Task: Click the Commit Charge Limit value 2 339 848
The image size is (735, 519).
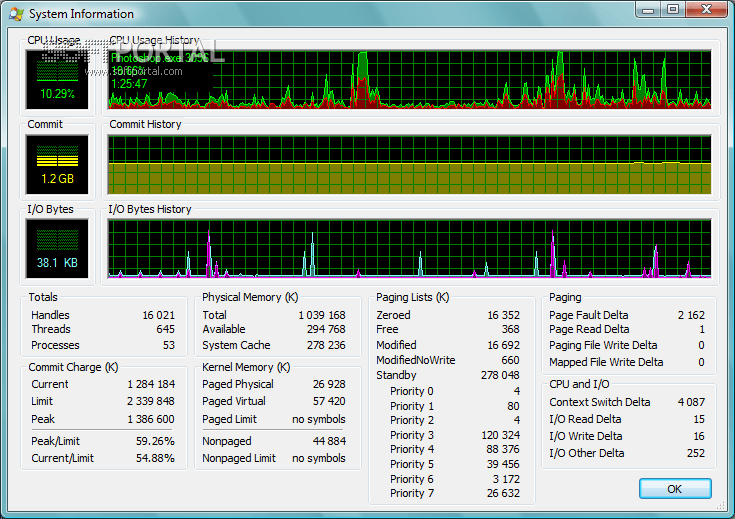Action: (151, 401)
